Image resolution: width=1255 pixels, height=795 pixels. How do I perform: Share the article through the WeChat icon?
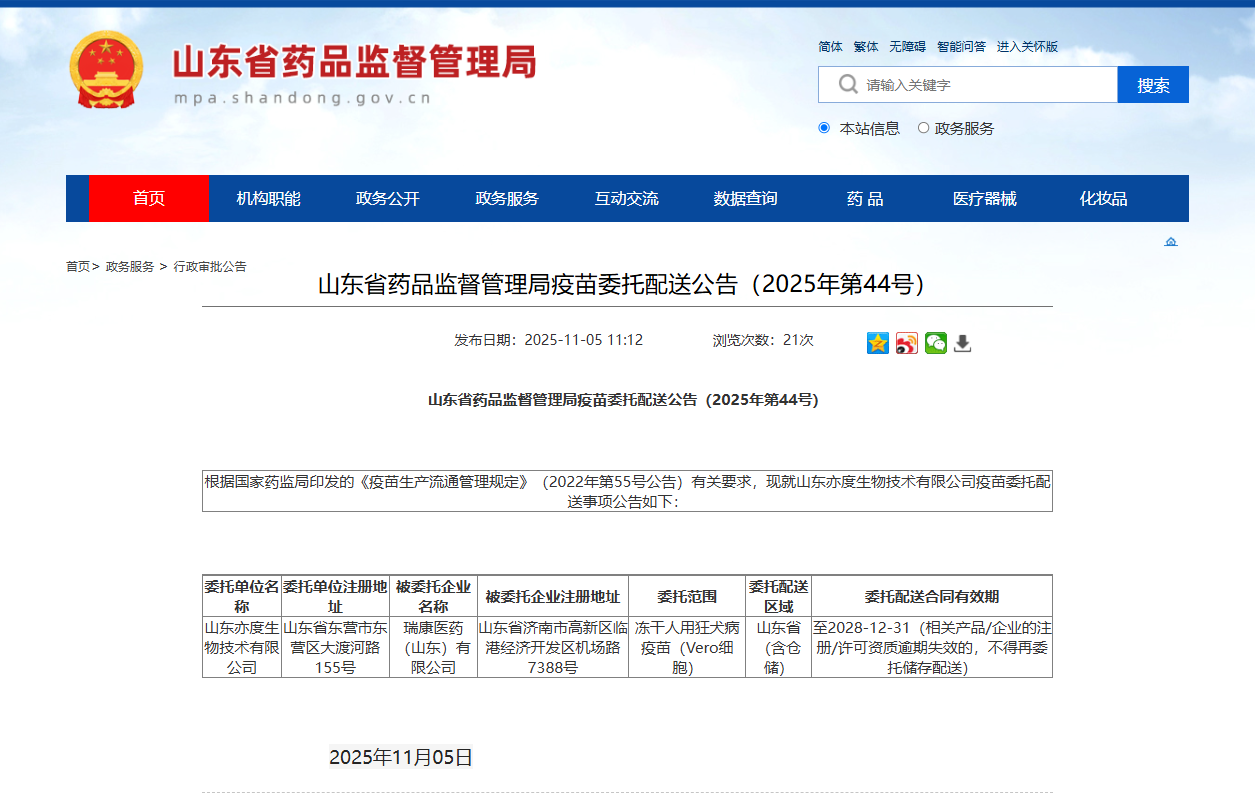pyautogui.click(x=935, y=343)
